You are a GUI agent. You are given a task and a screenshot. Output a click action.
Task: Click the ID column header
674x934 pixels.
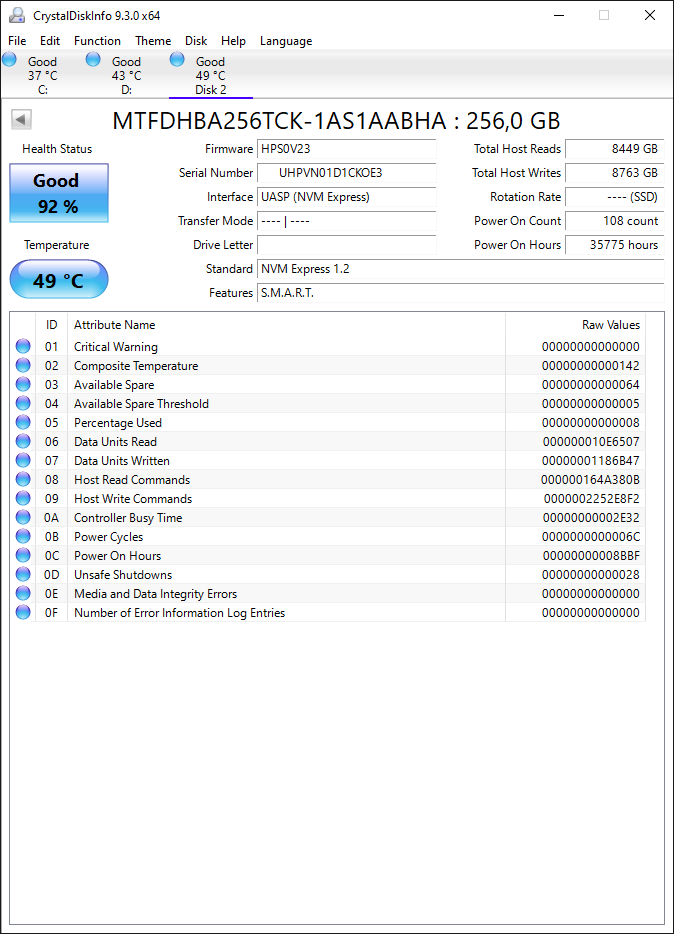coord(52,325)
